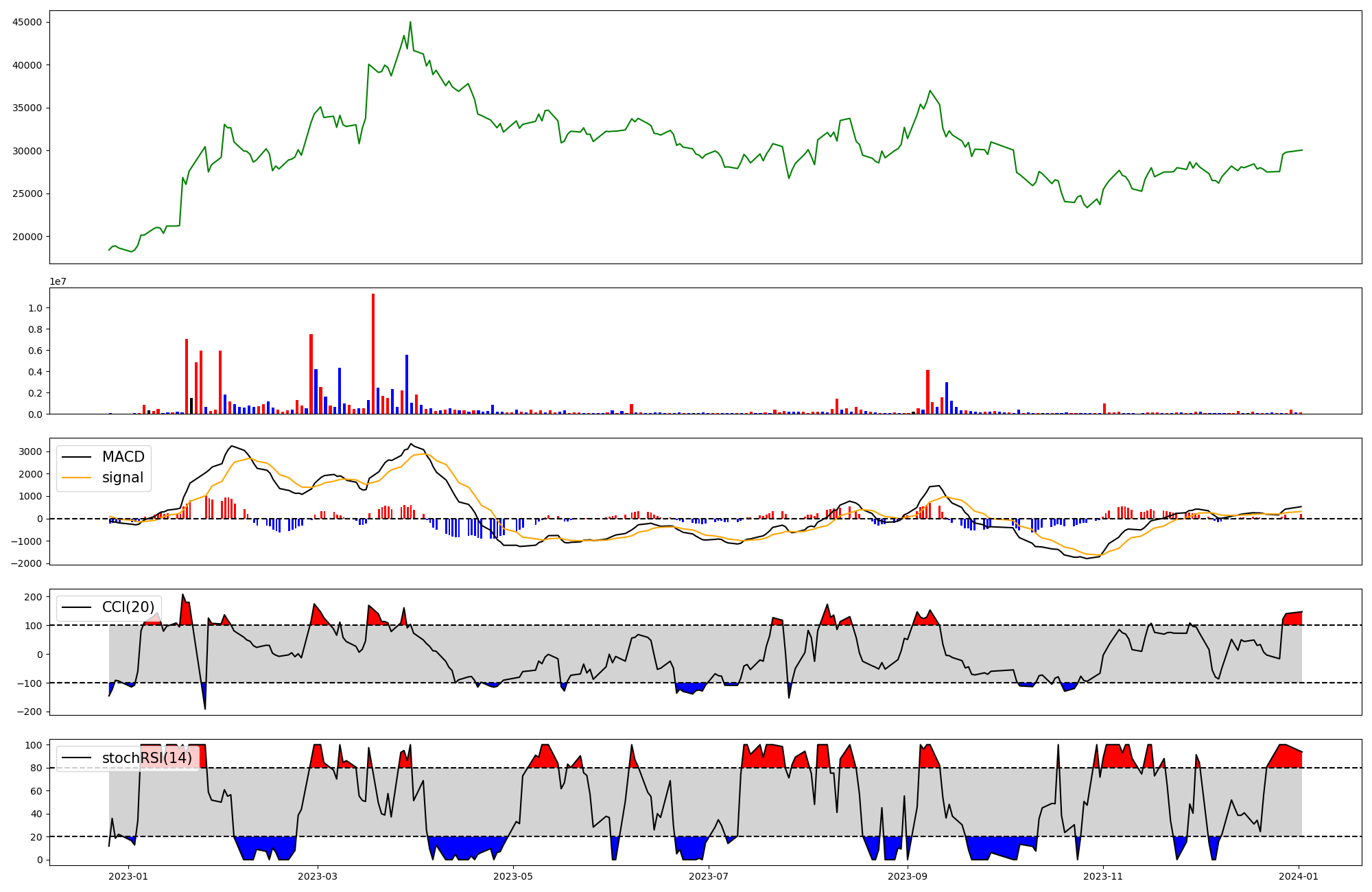1372x892 pixels.
Task: Click the 2023-09 x-axis date label
Action: pos(908,876)
